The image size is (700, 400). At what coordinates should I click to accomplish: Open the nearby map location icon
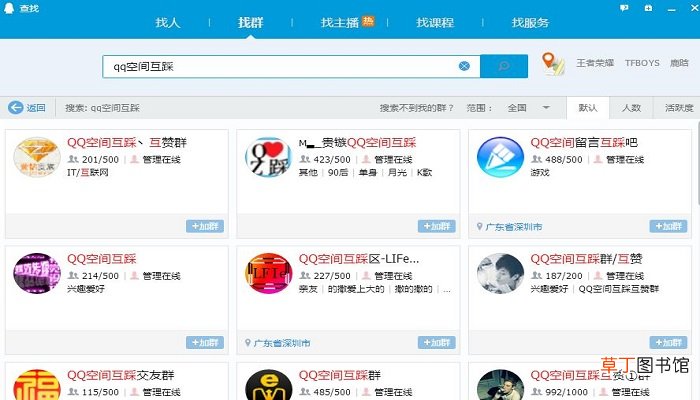point(553,64)
